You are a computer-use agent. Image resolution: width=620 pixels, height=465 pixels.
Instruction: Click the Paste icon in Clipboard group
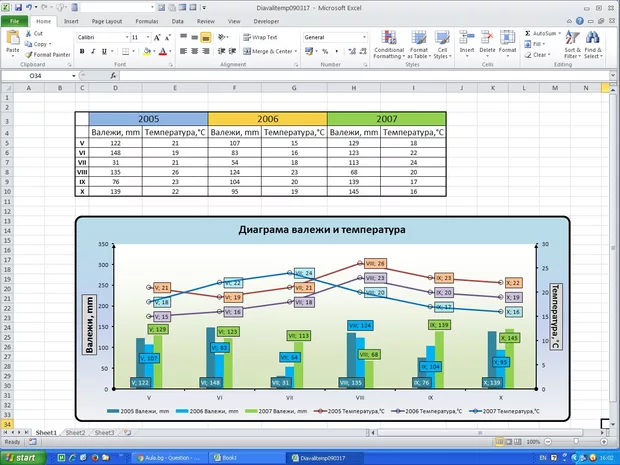pos(12,38)
